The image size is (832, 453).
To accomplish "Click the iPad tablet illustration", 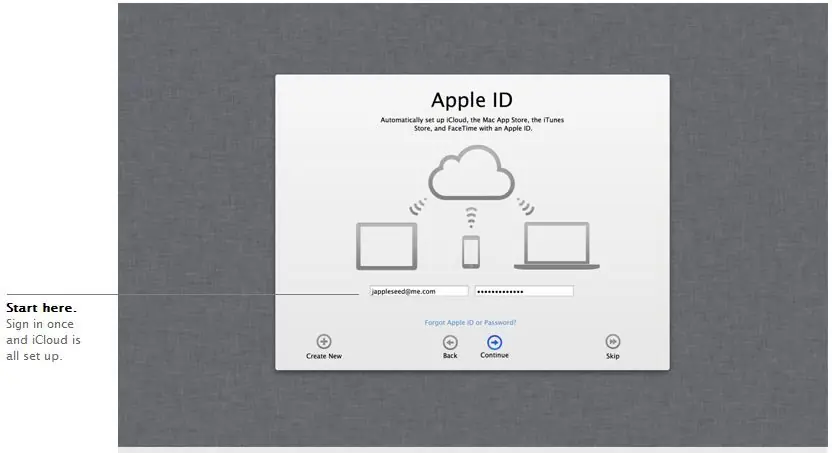I will coord(386,246).
